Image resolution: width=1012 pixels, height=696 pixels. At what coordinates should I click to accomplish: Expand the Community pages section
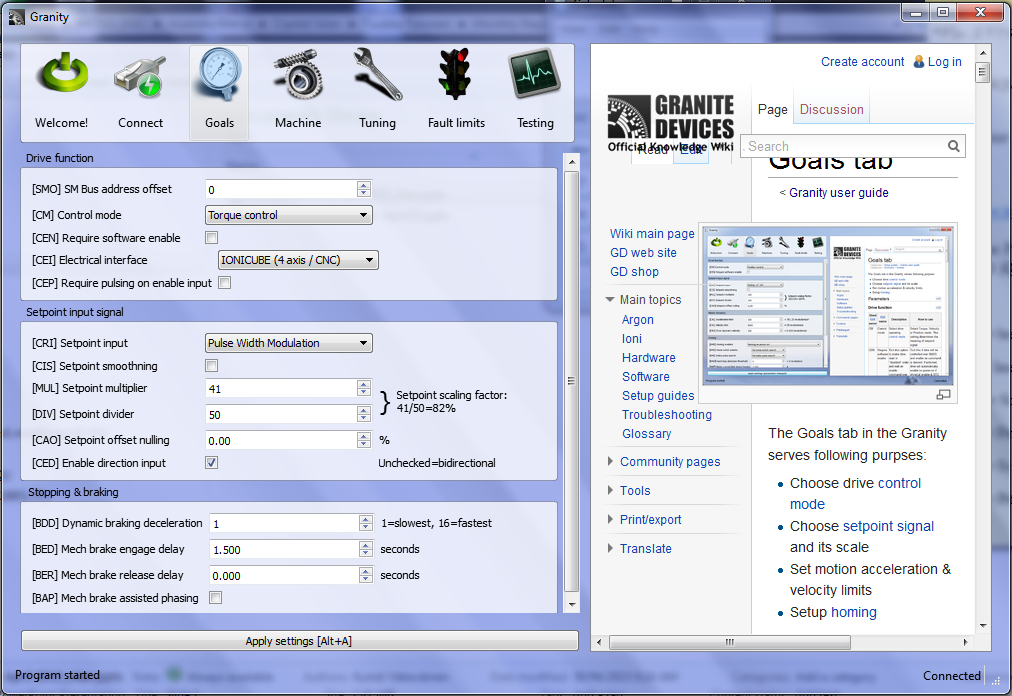pos(610,462)
